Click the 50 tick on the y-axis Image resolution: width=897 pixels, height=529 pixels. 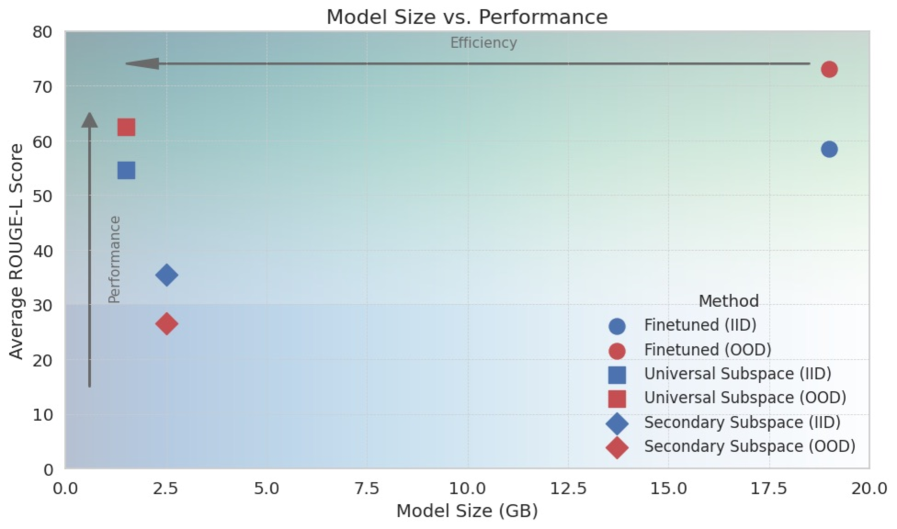pyautogui.click(x=45, y=195)
